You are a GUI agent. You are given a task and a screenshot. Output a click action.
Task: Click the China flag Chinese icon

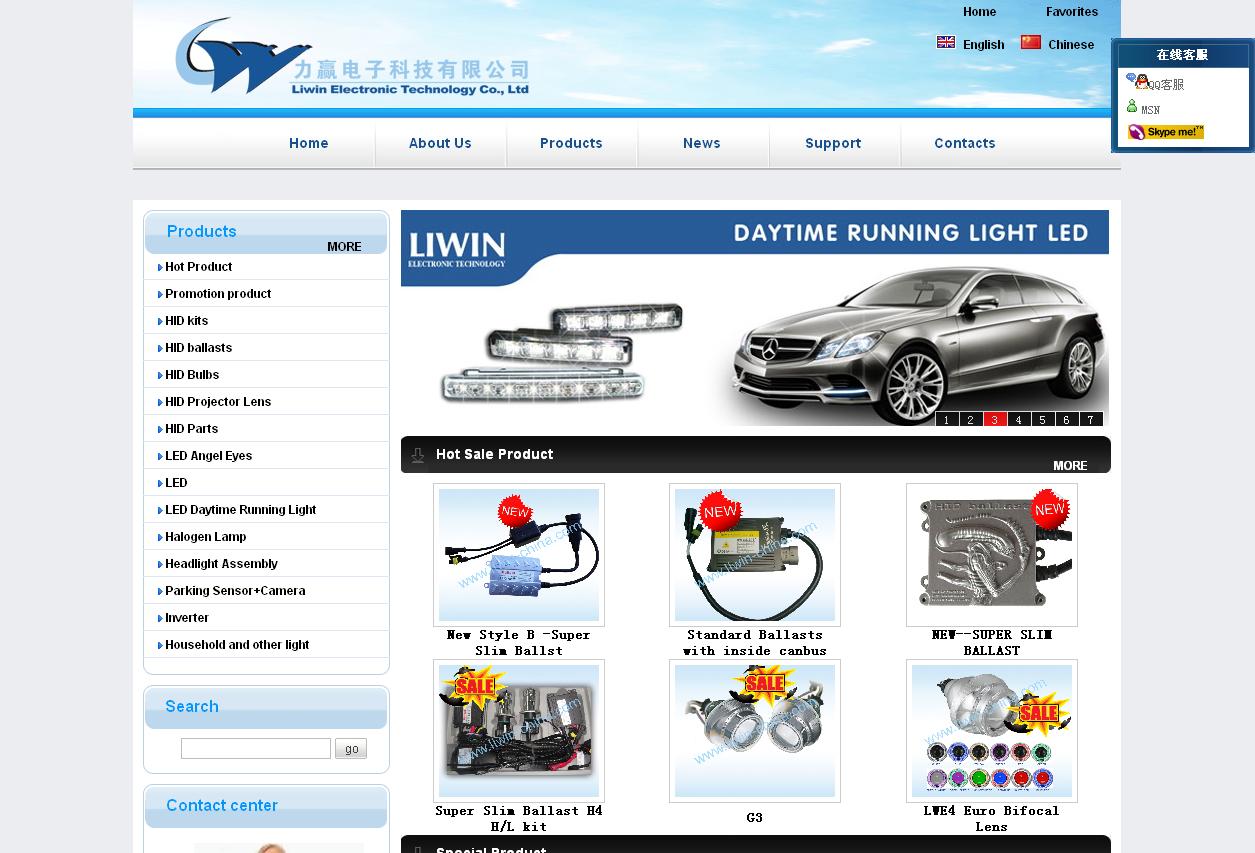coord(1030,43)
